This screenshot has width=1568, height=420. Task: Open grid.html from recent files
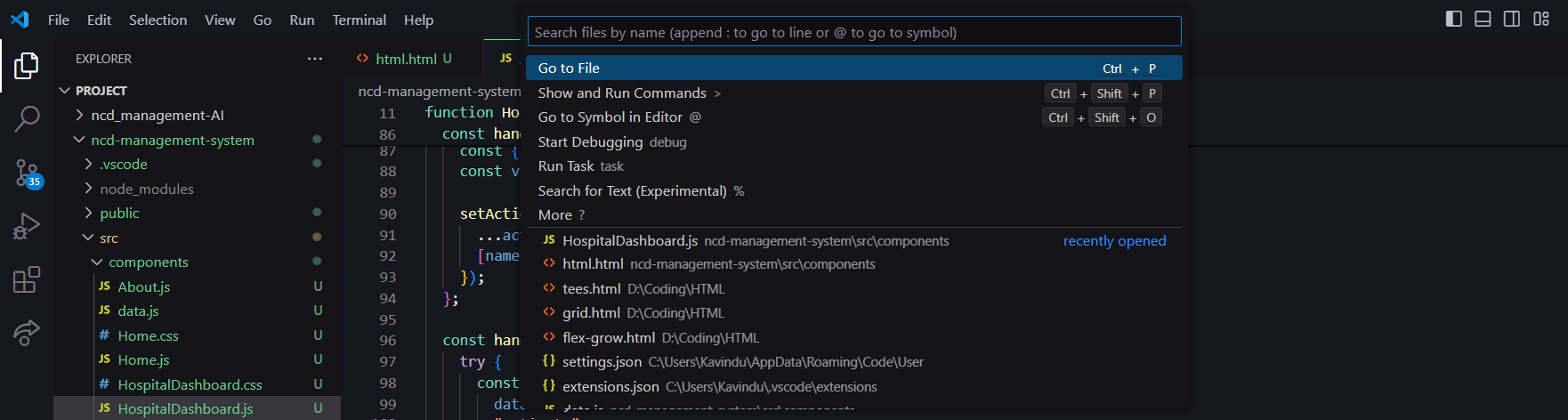point(854,312)
